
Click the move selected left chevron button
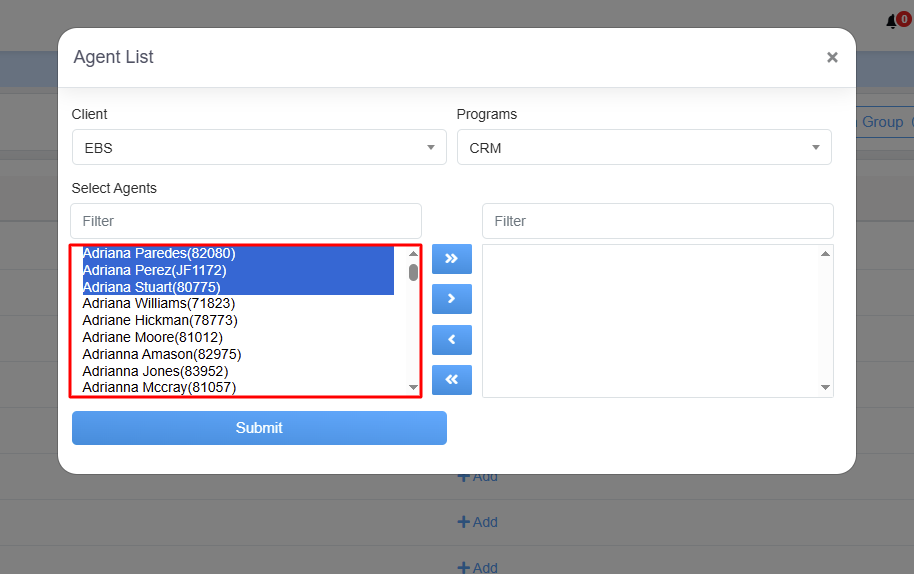click(451, 340)
